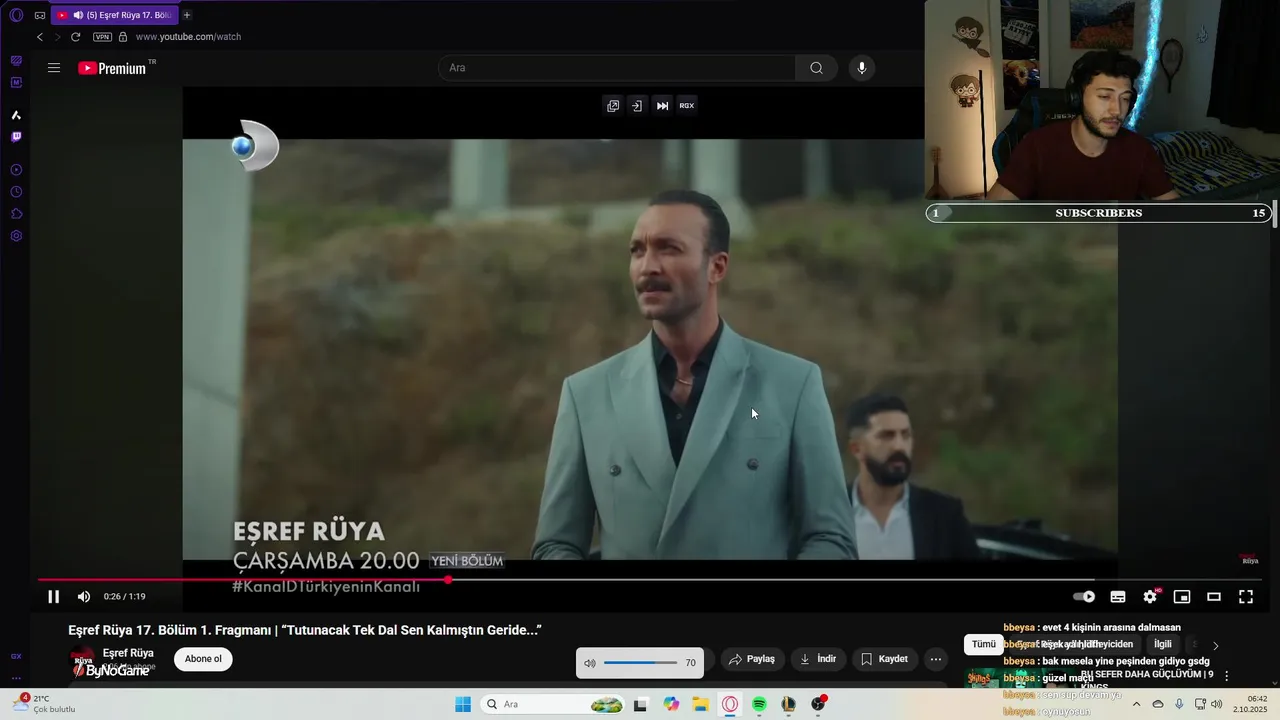Screen dimensions: 1280x720
Task: Enter fullscreen video mode
Action: pyautogui.click(x=1246, y=597)
